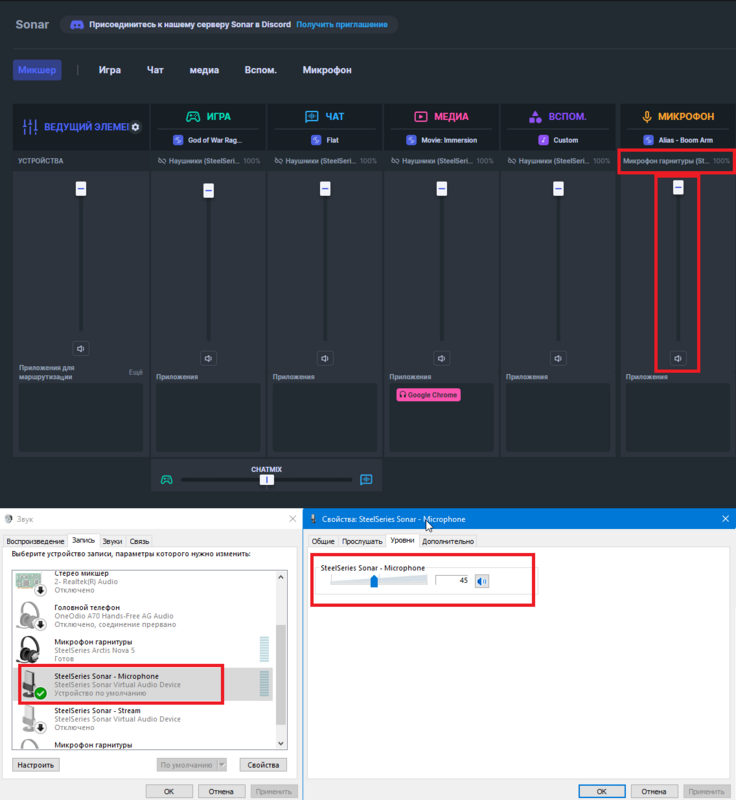
Task: Click the ВСПОМ. shapes header icon
Action: point(535,117)
